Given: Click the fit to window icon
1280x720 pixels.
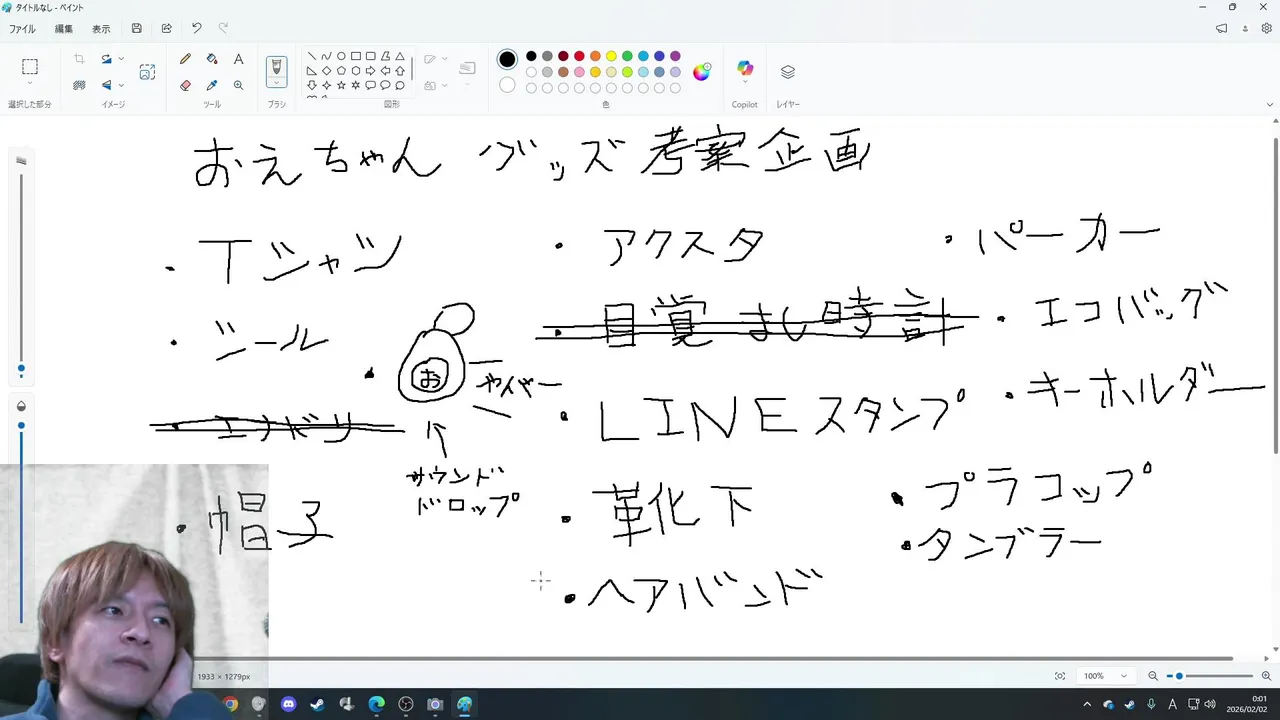Looking at the screenshot, I should point(1060,676).
